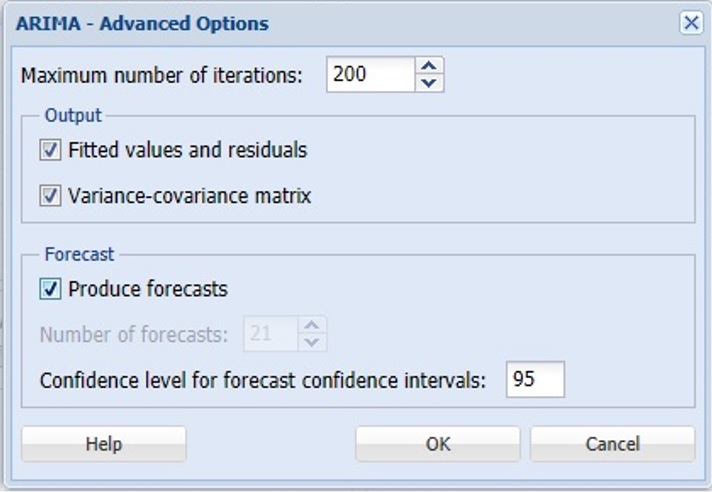Confirm settings with the OK button
Image resolution: width=712 pixels, height=492 pixels.
tap(437, 444)
